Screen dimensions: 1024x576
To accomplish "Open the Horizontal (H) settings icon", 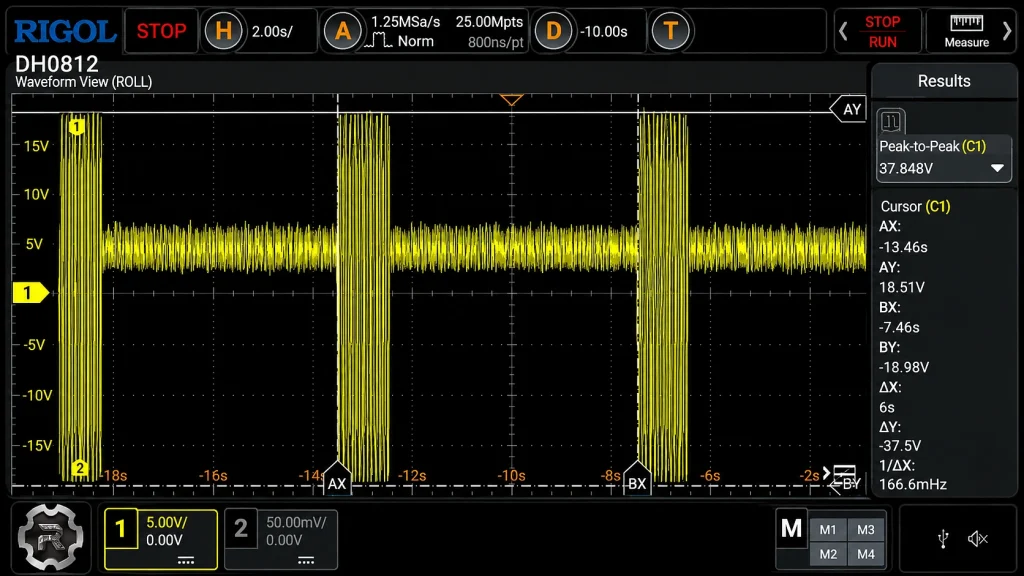I will tap(223, 31).
